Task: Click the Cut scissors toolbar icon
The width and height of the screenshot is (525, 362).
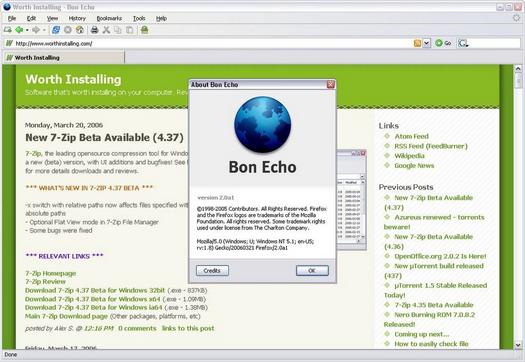Action: [x=106, y=30]
